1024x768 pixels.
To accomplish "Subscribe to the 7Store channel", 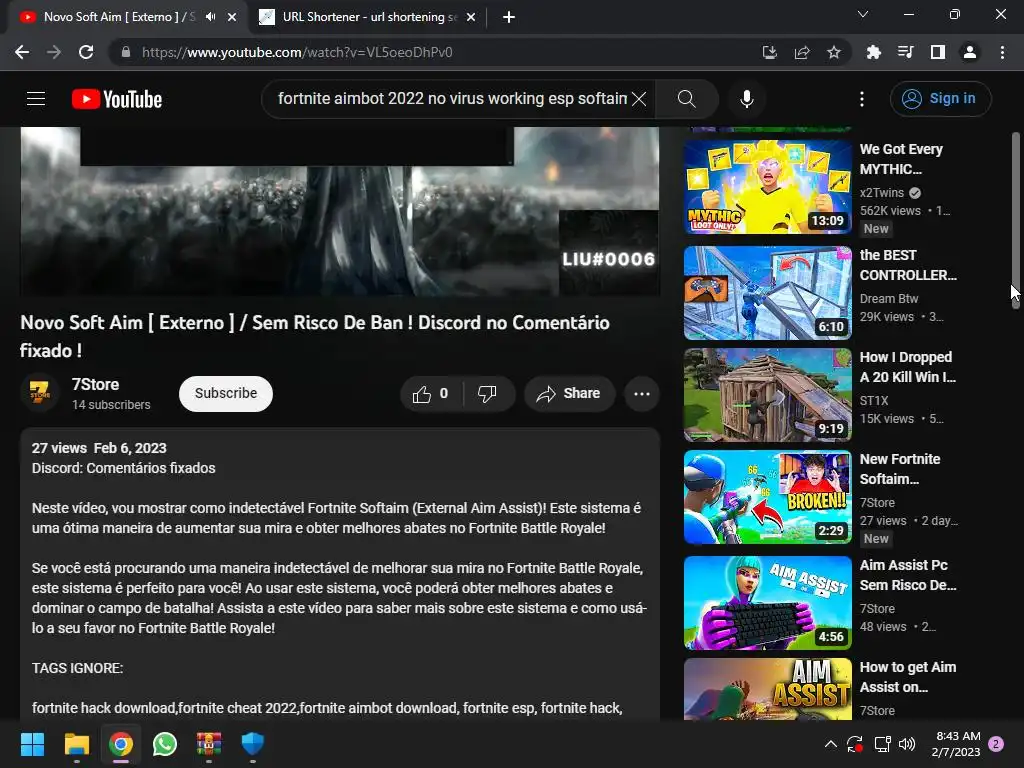I will (x=225, y=393).
